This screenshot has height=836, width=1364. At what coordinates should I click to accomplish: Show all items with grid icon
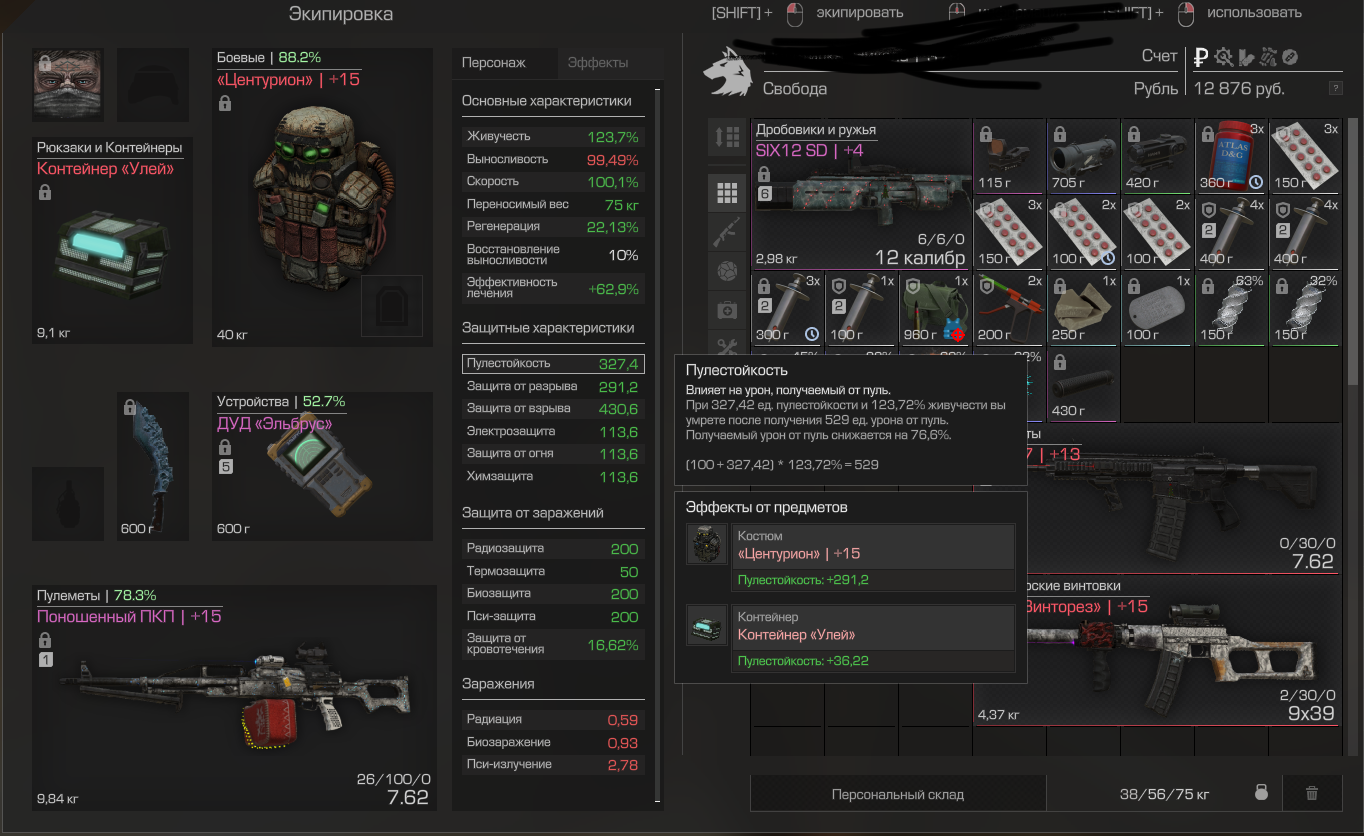pos(727,193)
